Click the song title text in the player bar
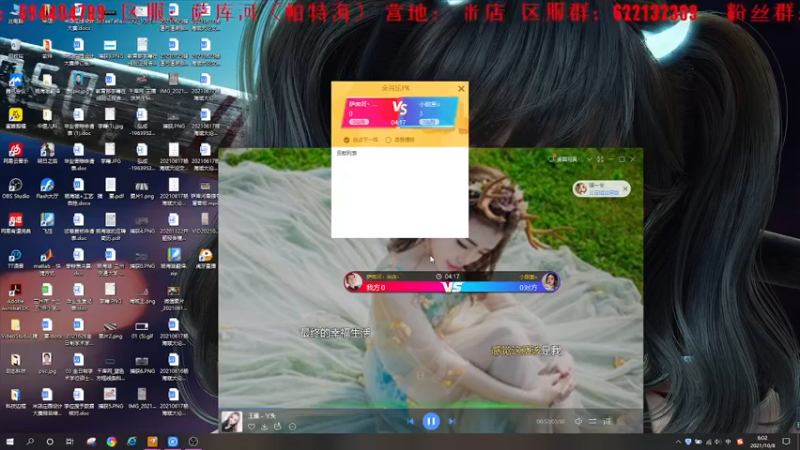Viewport: 800px width, 450px height. pos(262,416)
